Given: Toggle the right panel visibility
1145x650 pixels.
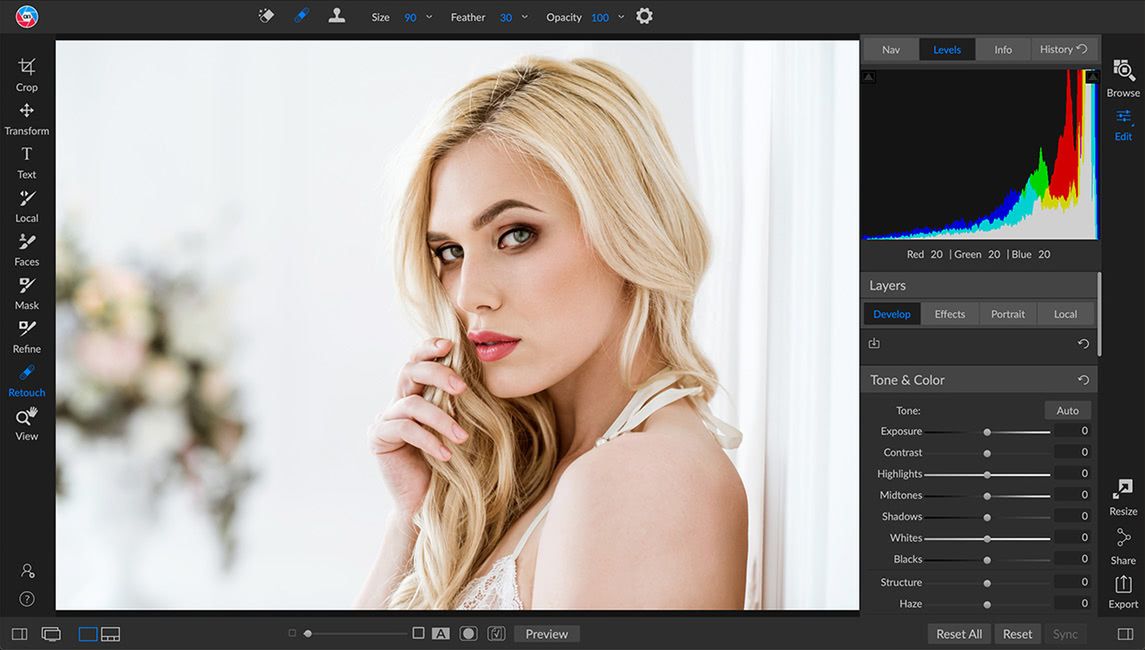Looking at the screenshot, I should (1125, 634).
